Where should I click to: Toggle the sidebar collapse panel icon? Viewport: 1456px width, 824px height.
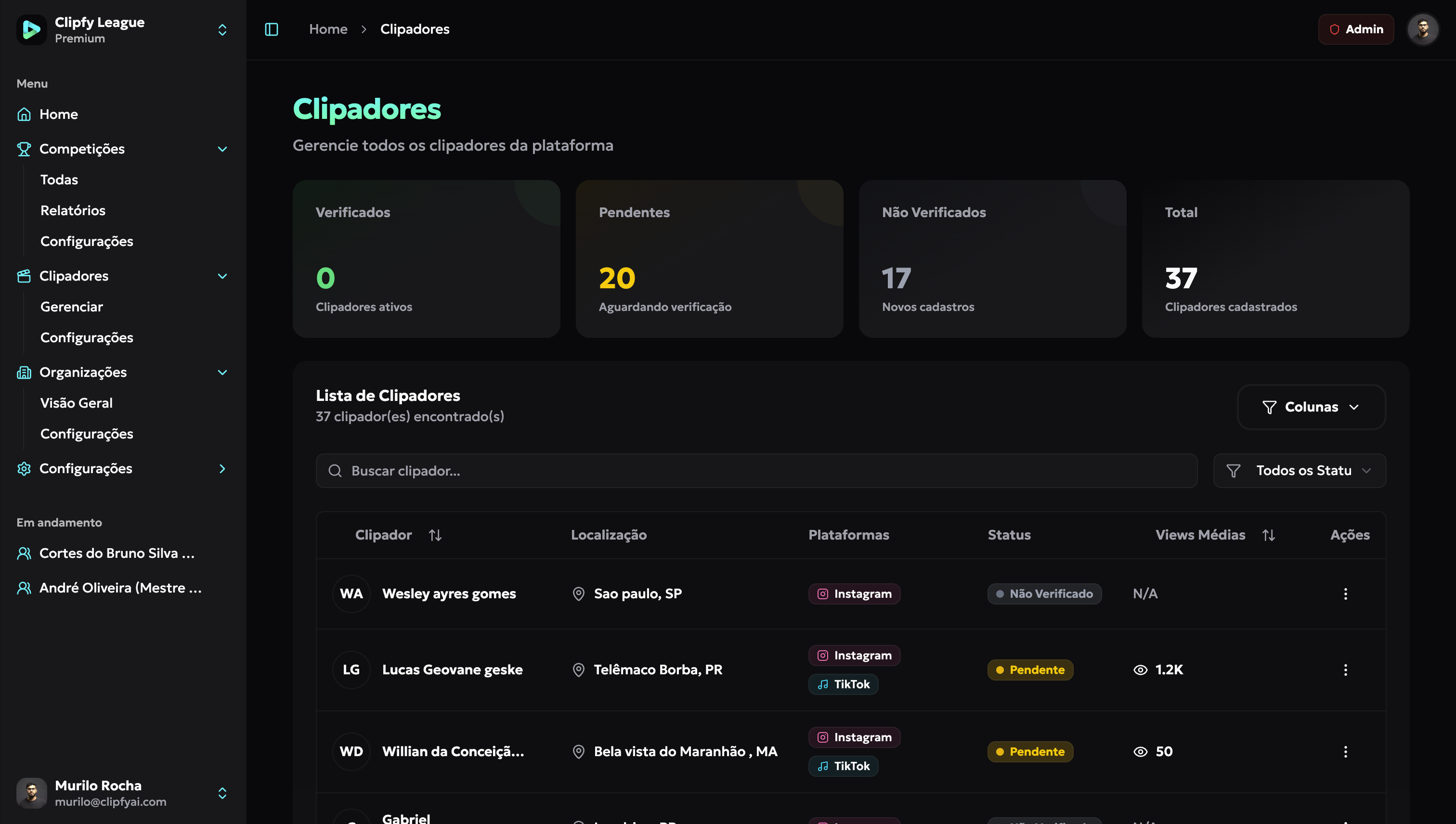click(272, 29)
